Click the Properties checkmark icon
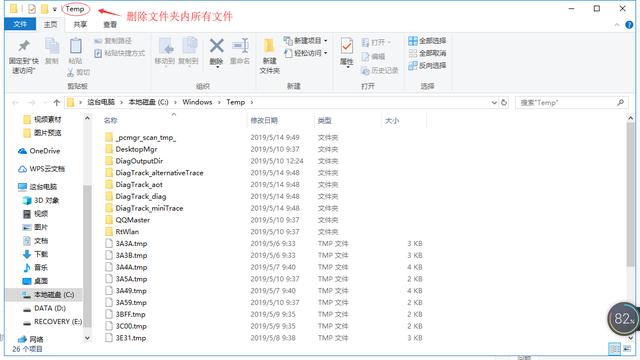 [x=347, y=46]
